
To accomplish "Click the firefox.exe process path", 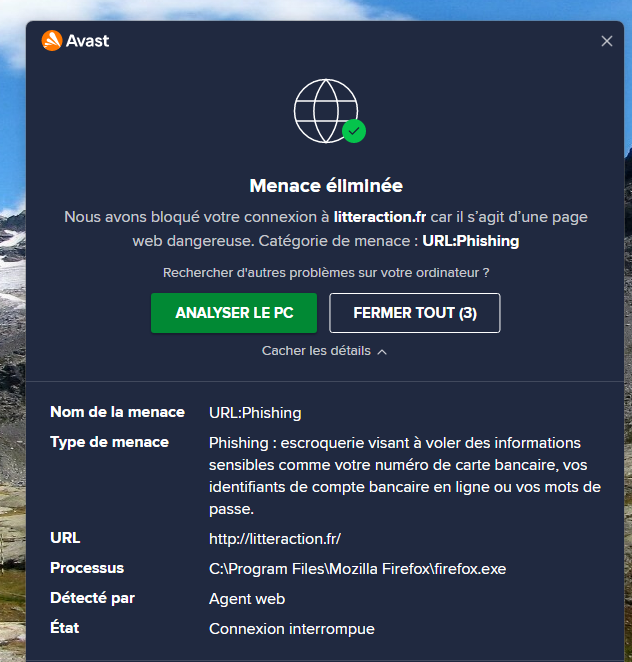I will point(357,569).
